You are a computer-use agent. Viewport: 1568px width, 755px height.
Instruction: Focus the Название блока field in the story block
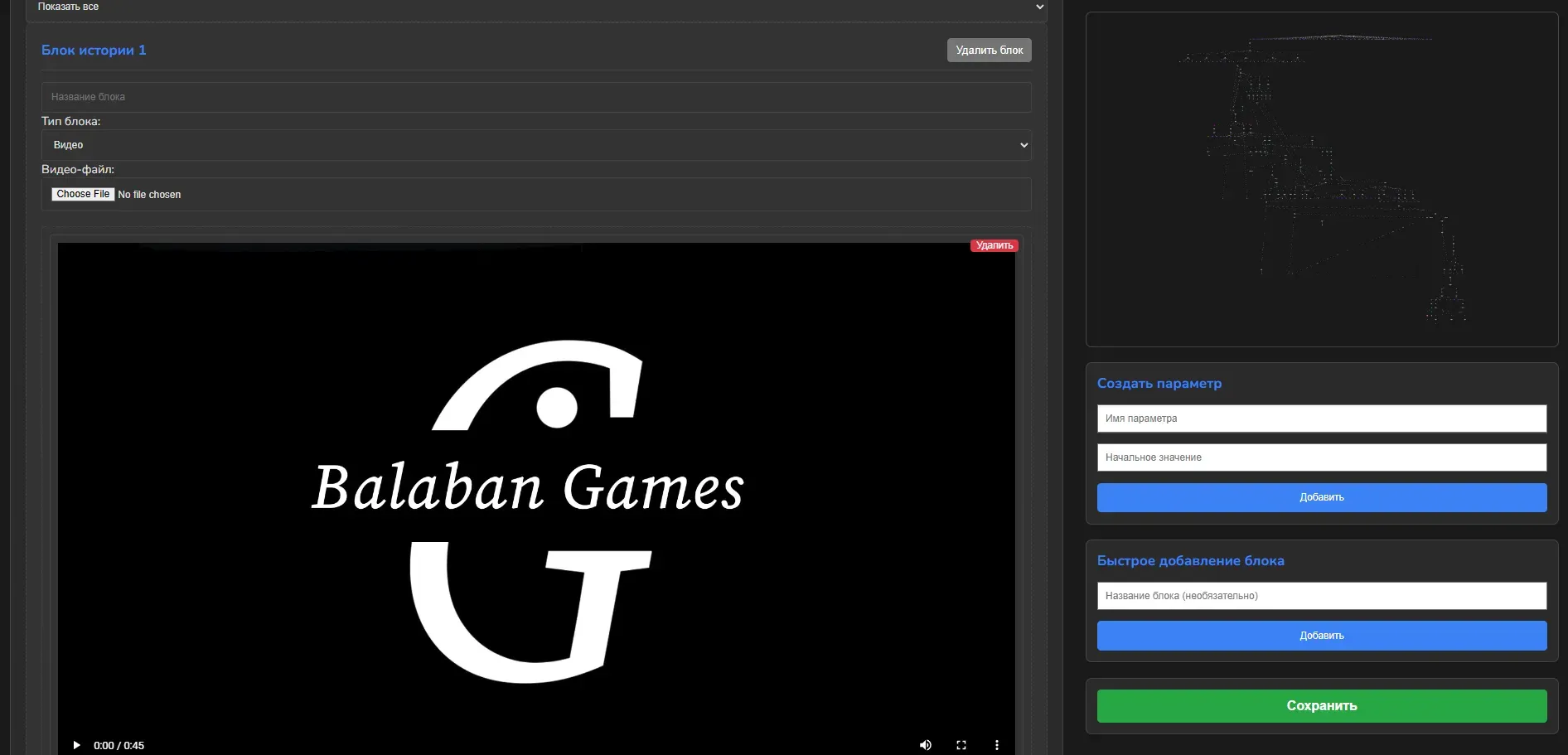click(x=536, y=97)
